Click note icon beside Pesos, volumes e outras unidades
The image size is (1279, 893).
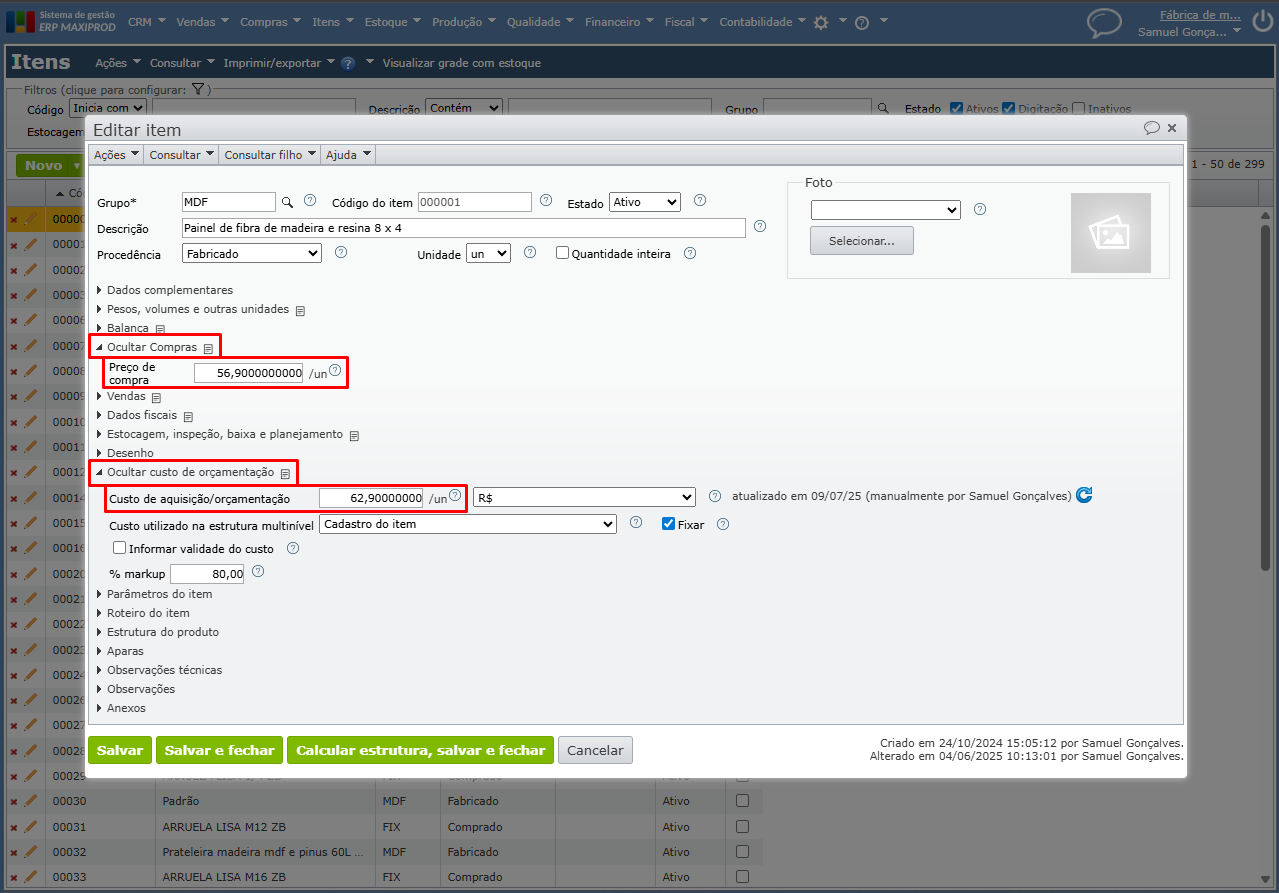[x=300, y=310]
